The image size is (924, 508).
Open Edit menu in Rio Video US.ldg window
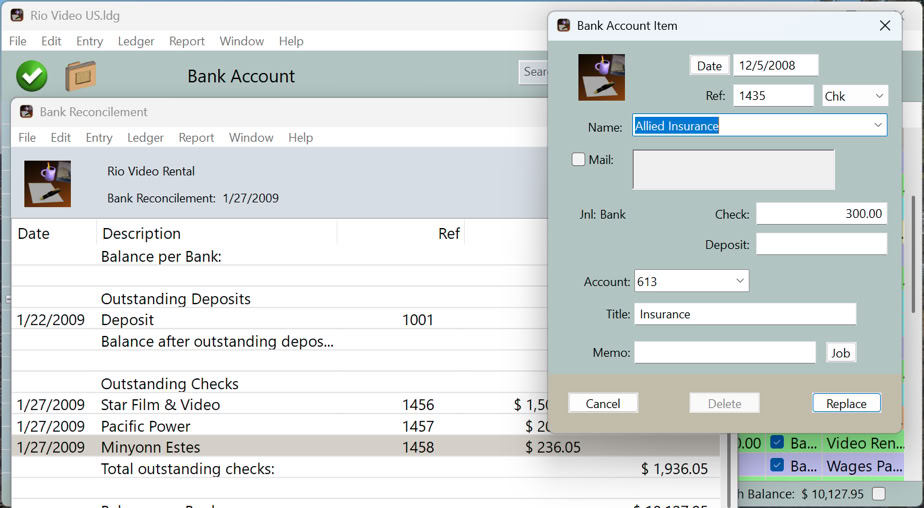[51, 41]
